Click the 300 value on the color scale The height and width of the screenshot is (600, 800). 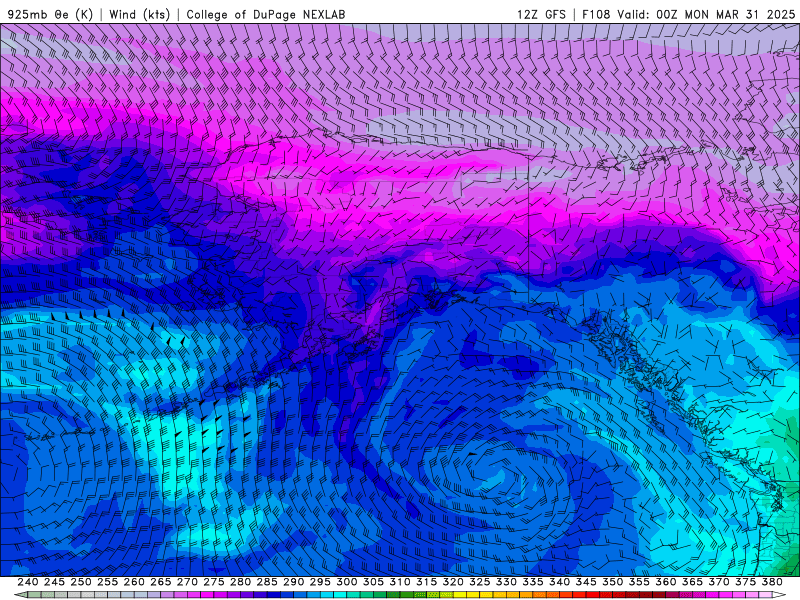pyautogui.click(x=346, y=582)
